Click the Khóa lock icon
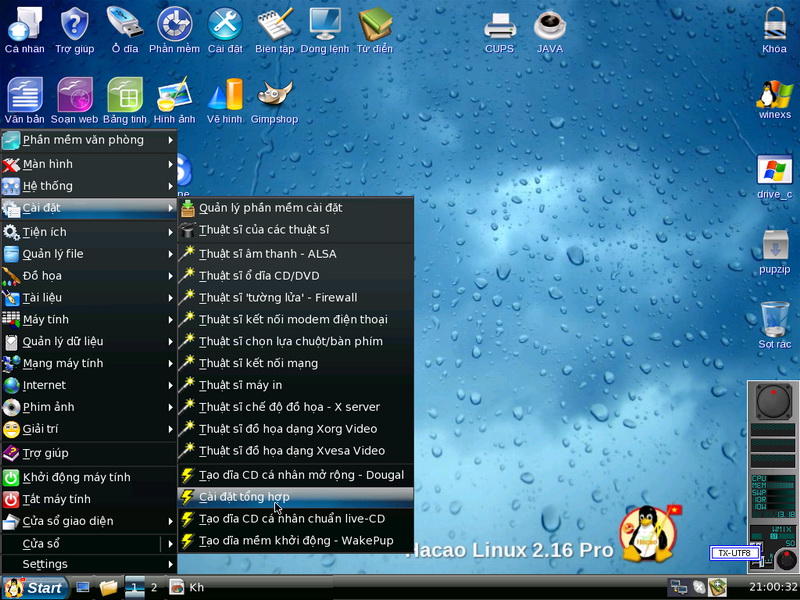Image resolution: width=800 pixels, height=600 pixels. click(x=774, y=25)
